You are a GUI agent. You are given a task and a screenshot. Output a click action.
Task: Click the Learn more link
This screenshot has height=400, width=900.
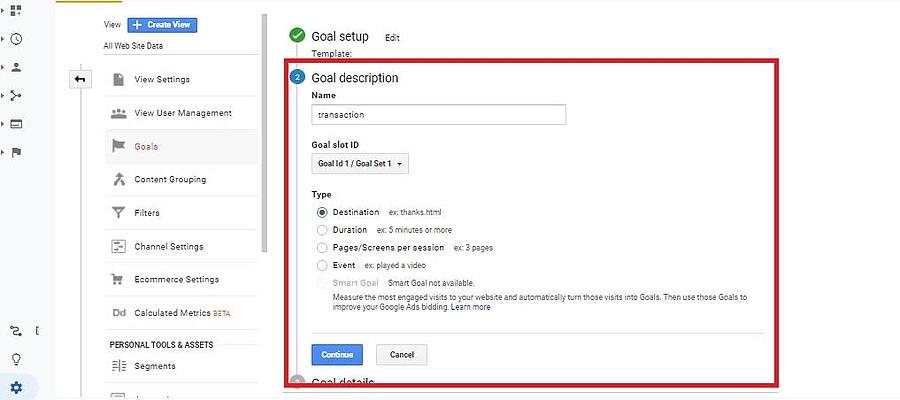click(470, 307)
